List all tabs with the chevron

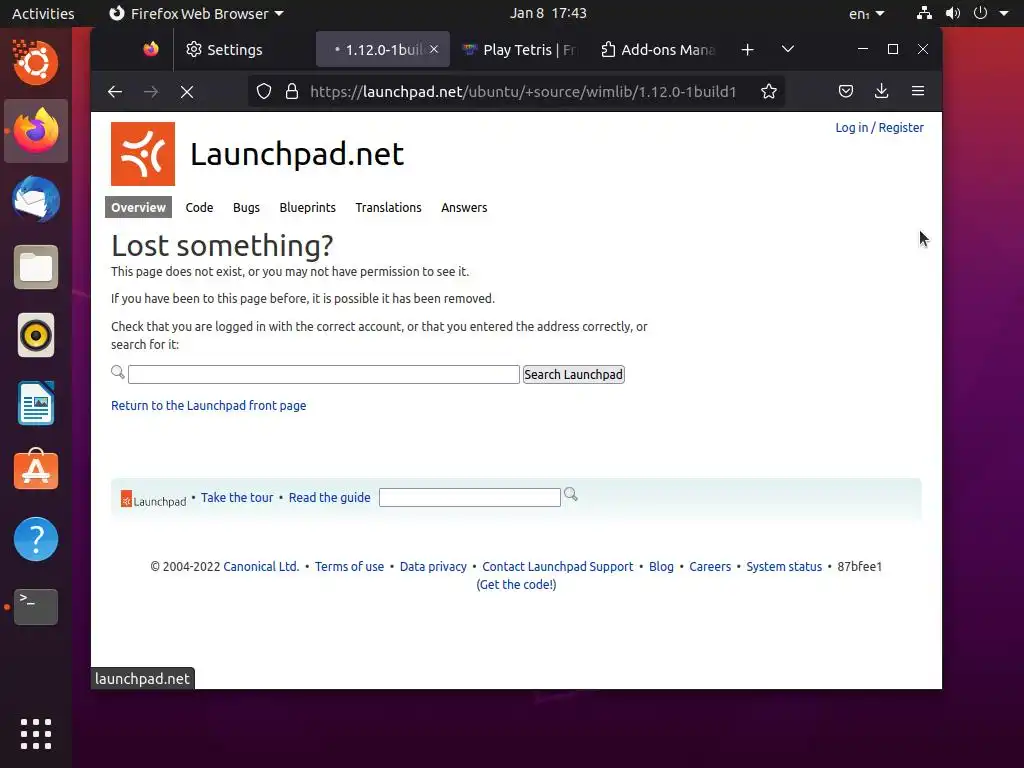(x=788, y=49)
